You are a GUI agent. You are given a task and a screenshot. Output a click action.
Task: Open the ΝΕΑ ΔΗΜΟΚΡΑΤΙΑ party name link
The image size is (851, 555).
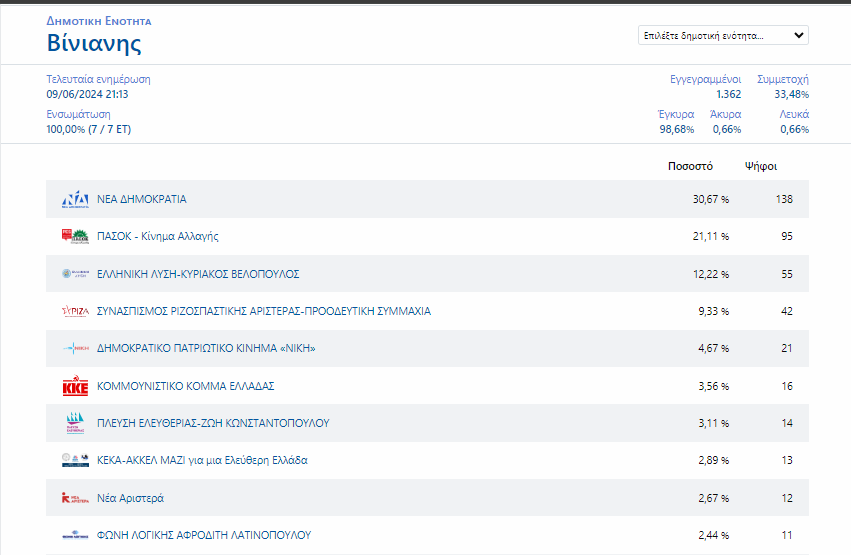coord(142,199)
